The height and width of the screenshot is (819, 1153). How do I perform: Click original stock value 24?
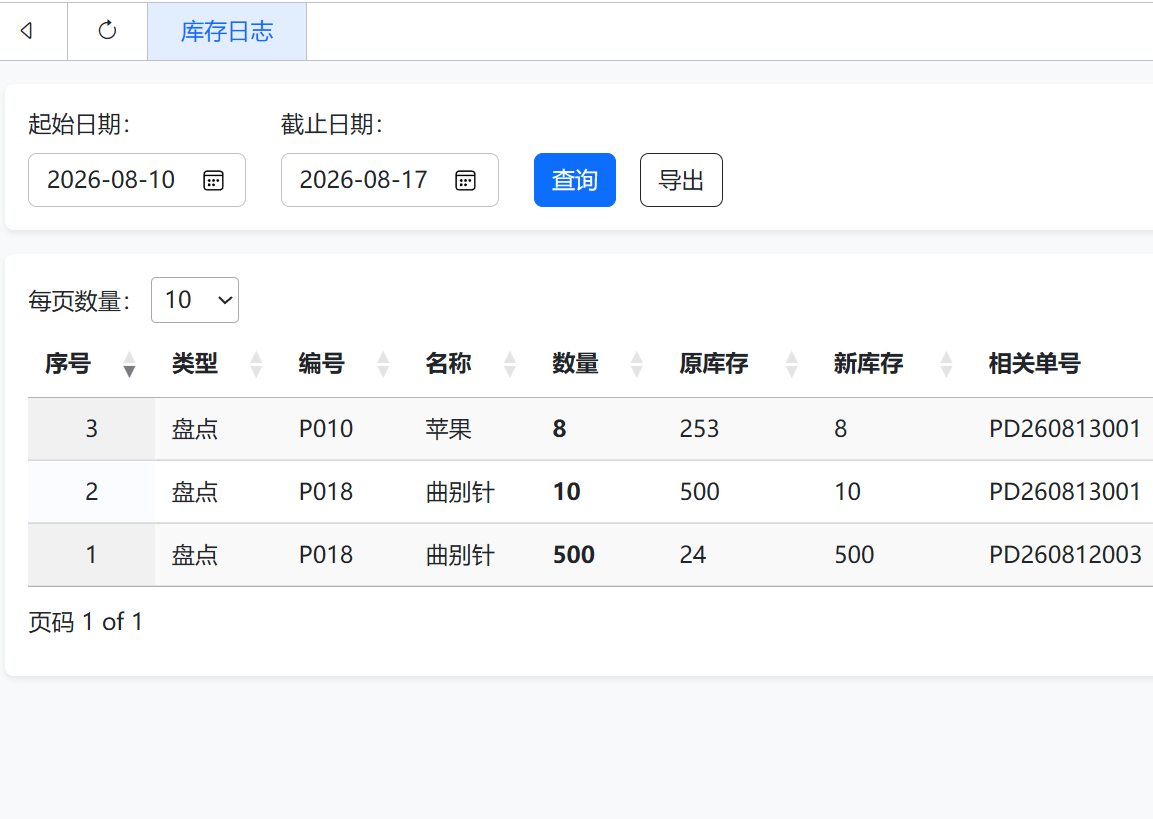tap(693, 554)
